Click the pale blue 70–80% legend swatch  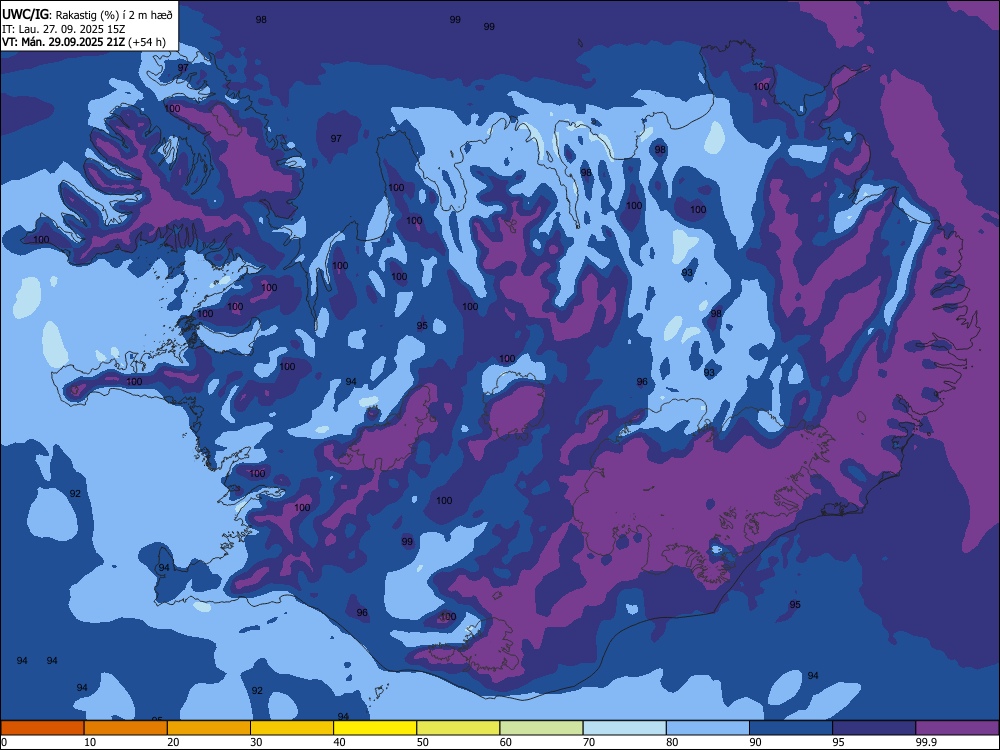(625, 728)
